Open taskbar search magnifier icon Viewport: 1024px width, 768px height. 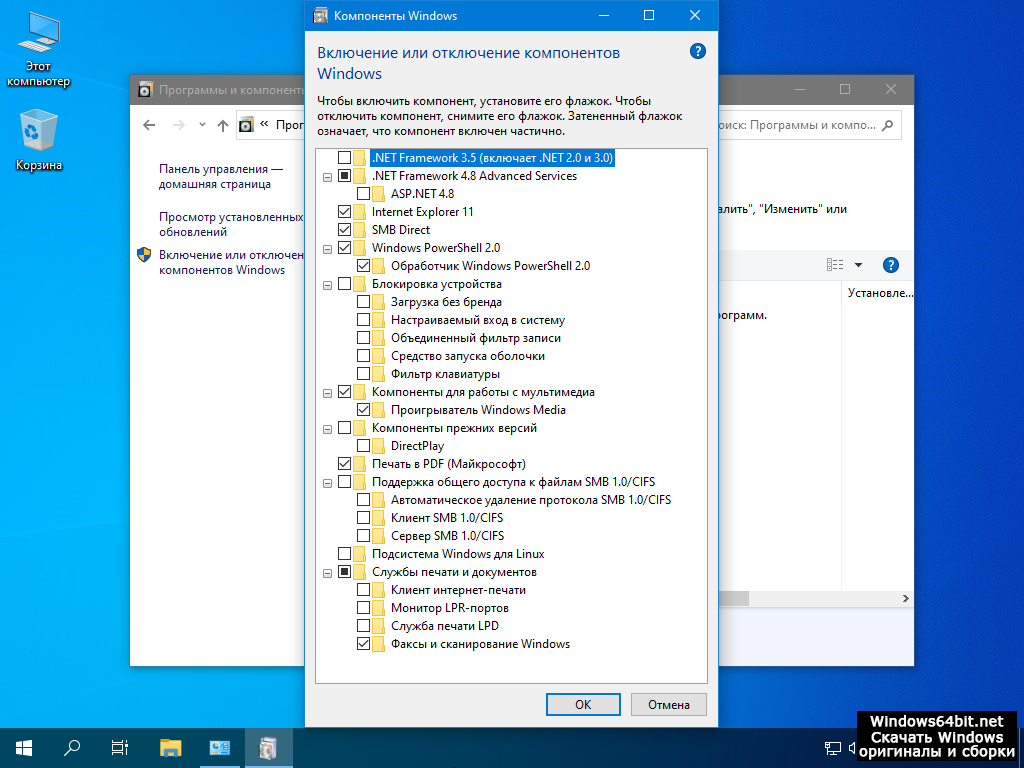[72, 747]
